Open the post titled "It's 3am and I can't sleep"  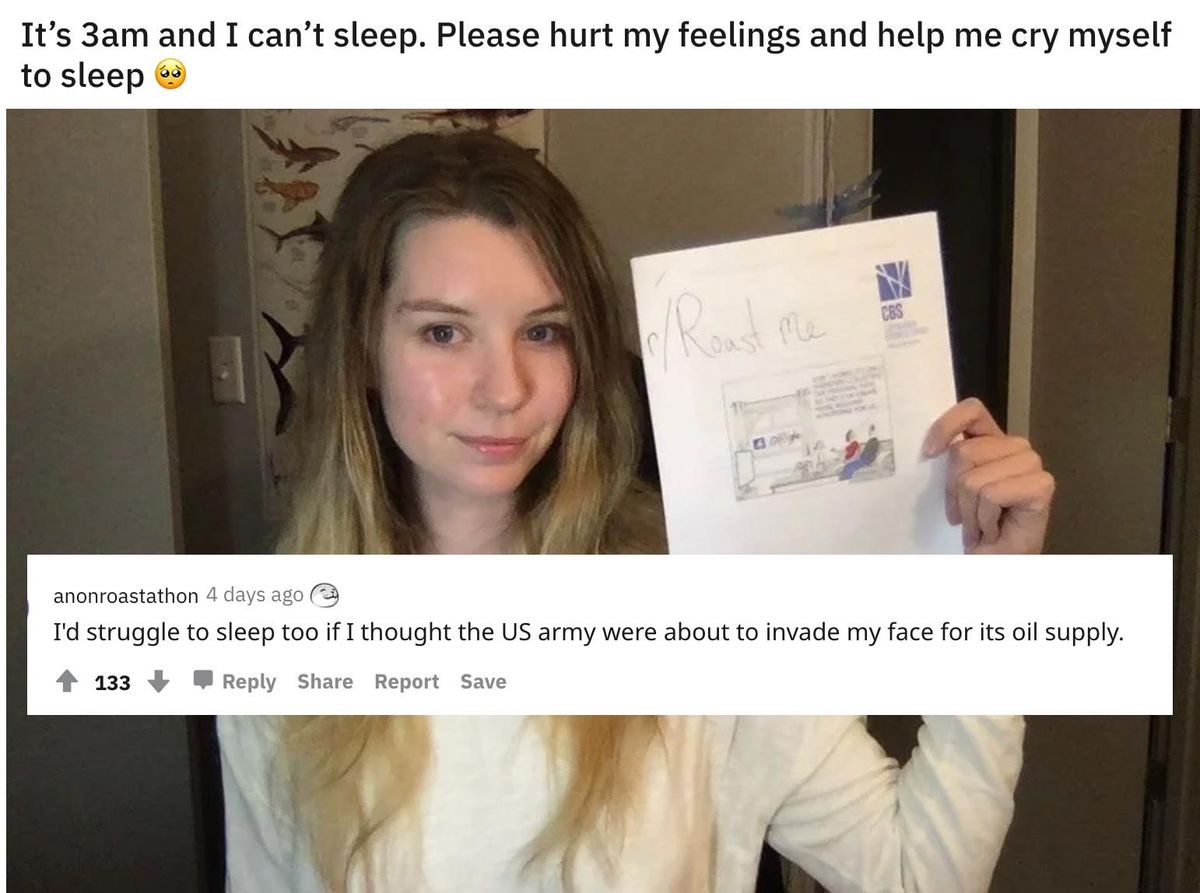(x=595, y=55)
